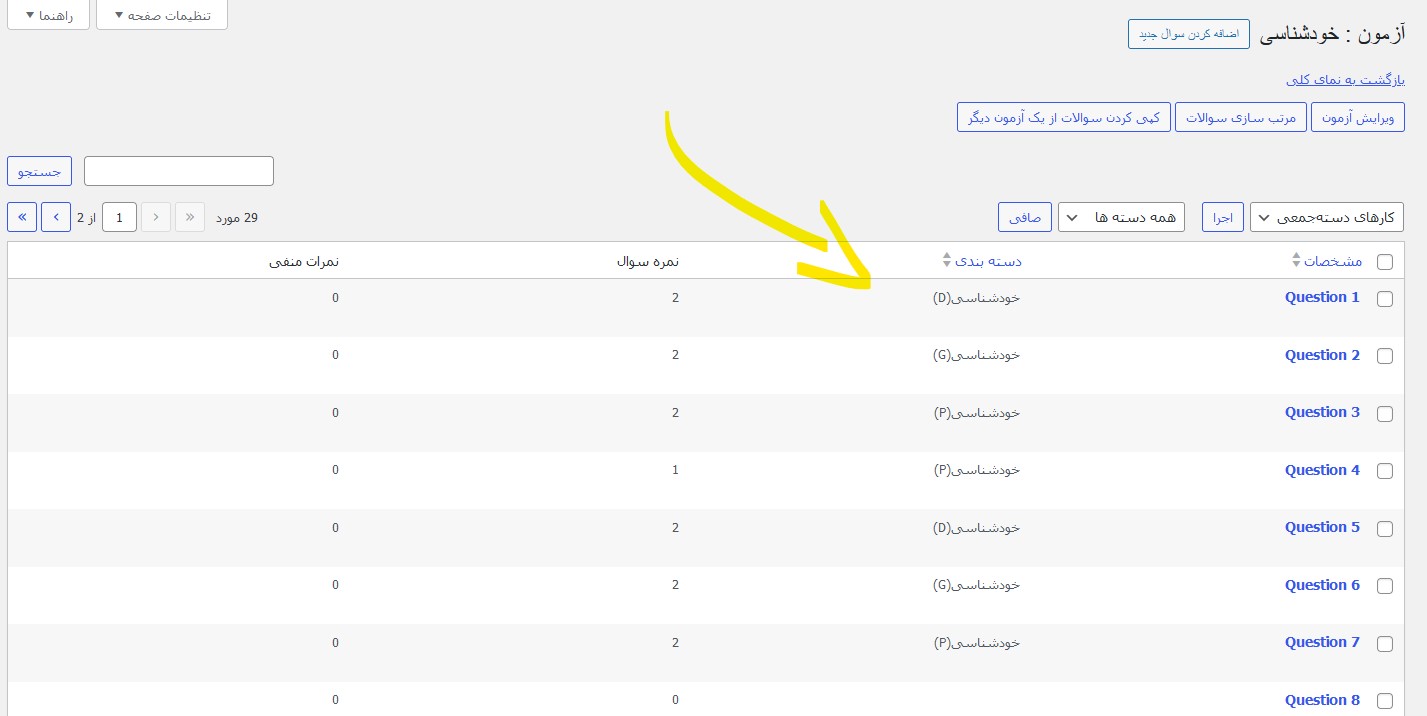Apply the bulk action with اجرا button

click(x=1223, y=217)
